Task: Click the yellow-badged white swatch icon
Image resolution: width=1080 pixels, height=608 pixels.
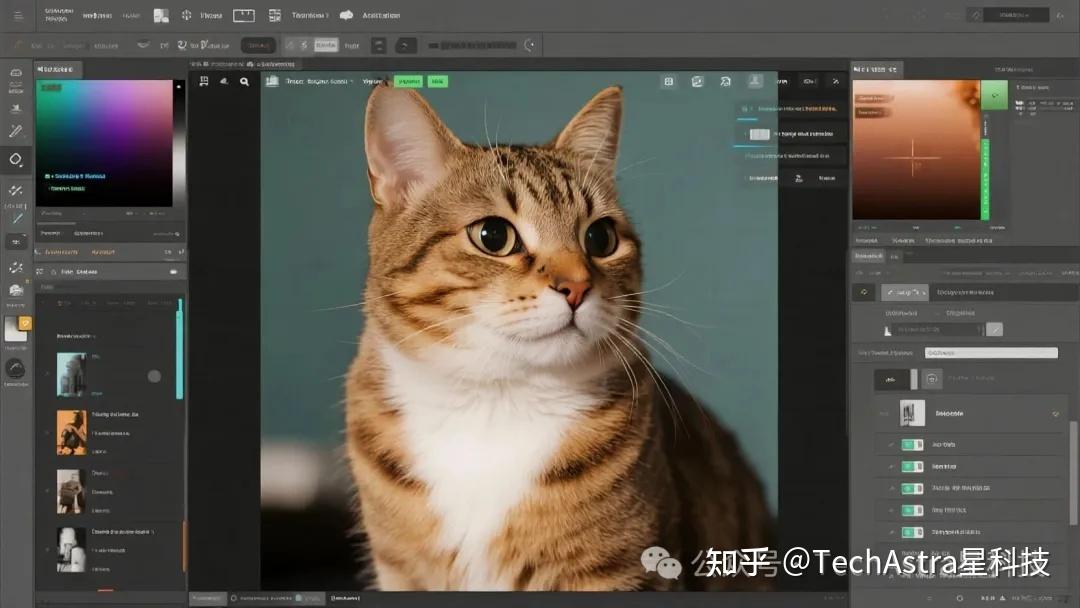Action: pos(17,328)
